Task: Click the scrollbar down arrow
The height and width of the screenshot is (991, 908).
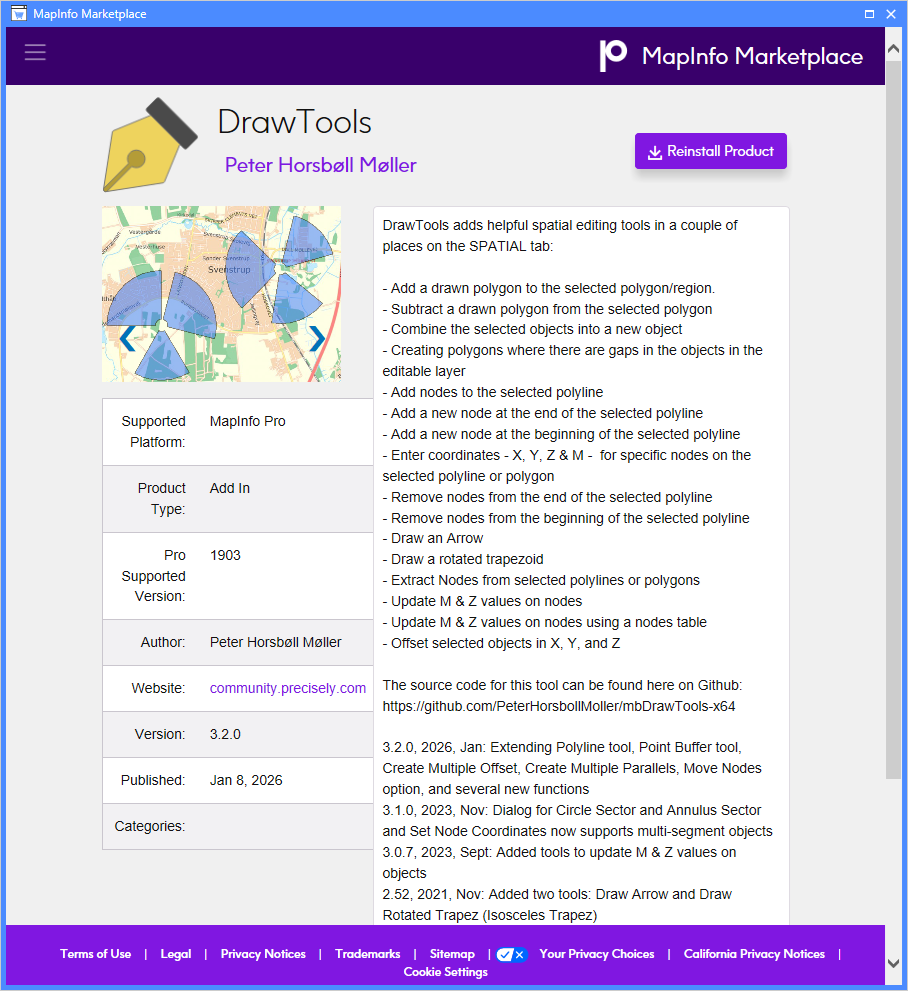Action: coord(893,963)
